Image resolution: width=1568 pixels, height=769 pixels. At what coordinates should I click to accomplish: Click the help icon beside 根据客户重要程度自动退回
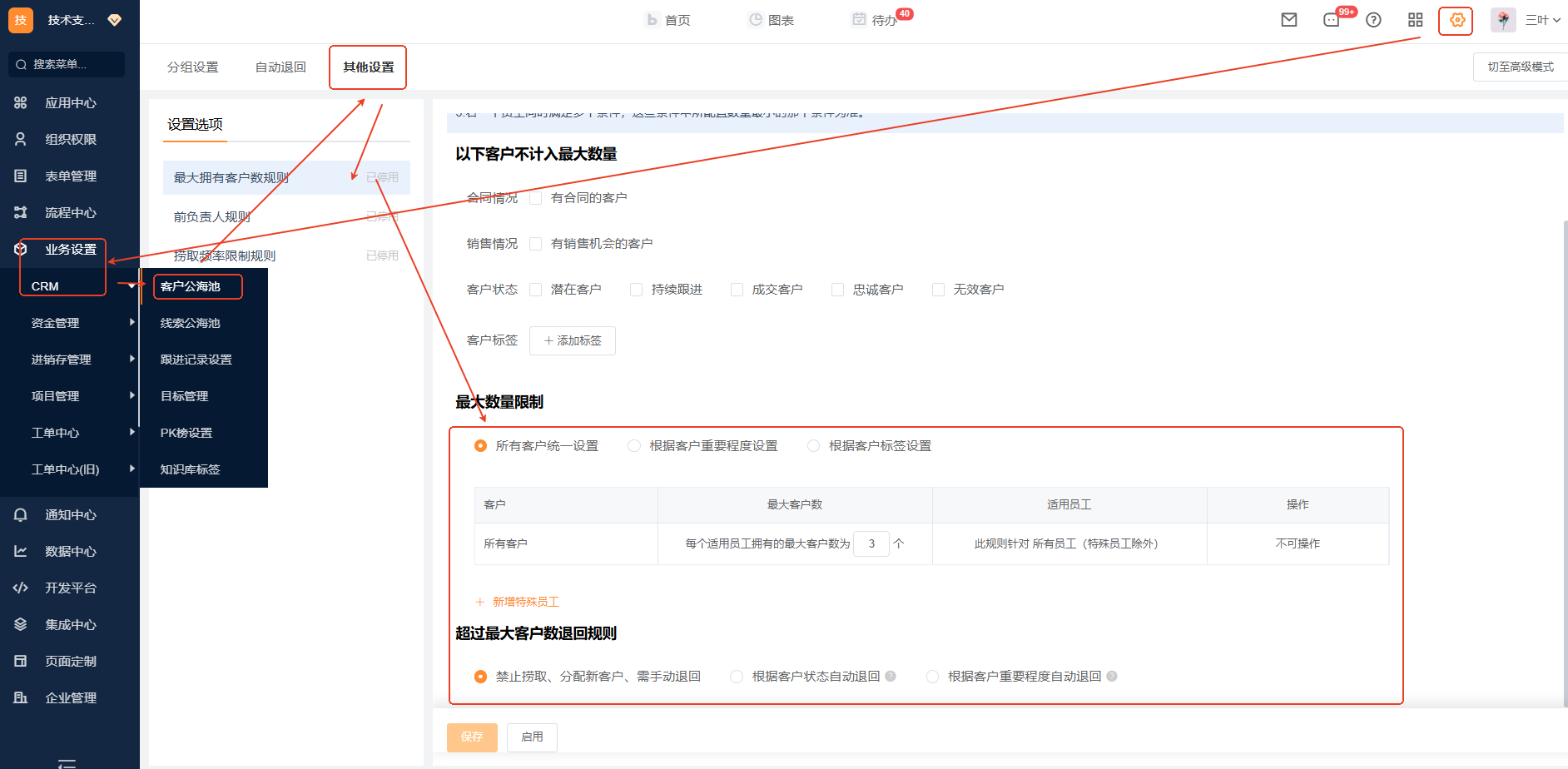[x=1112, y=676]
